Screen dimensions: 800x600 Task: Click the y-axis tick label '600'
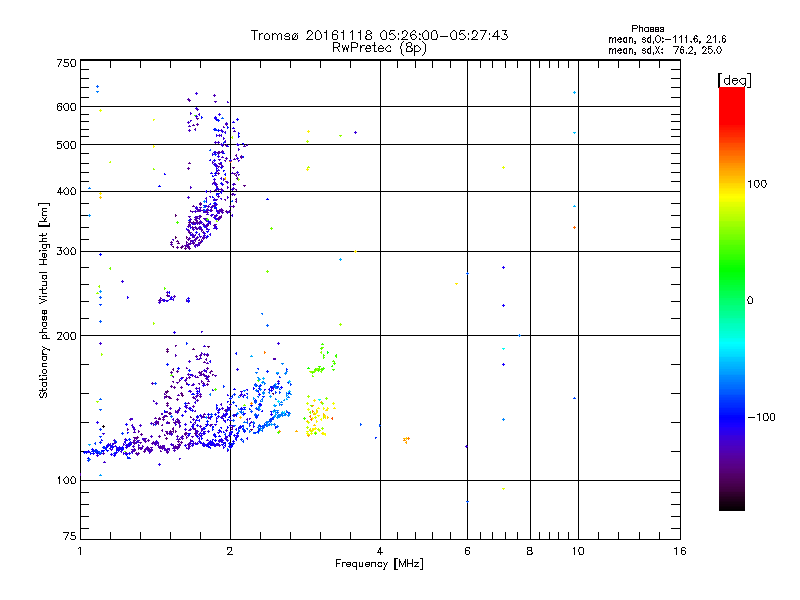(66, 107)
